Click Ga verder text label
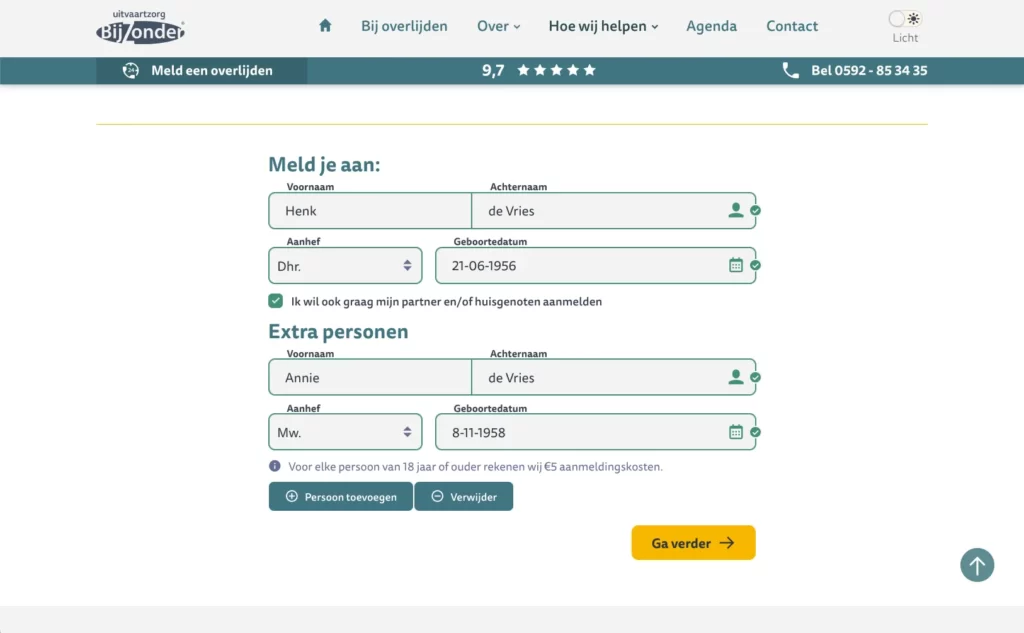This screenshot has width=1024, height=633. click(681, 544)
